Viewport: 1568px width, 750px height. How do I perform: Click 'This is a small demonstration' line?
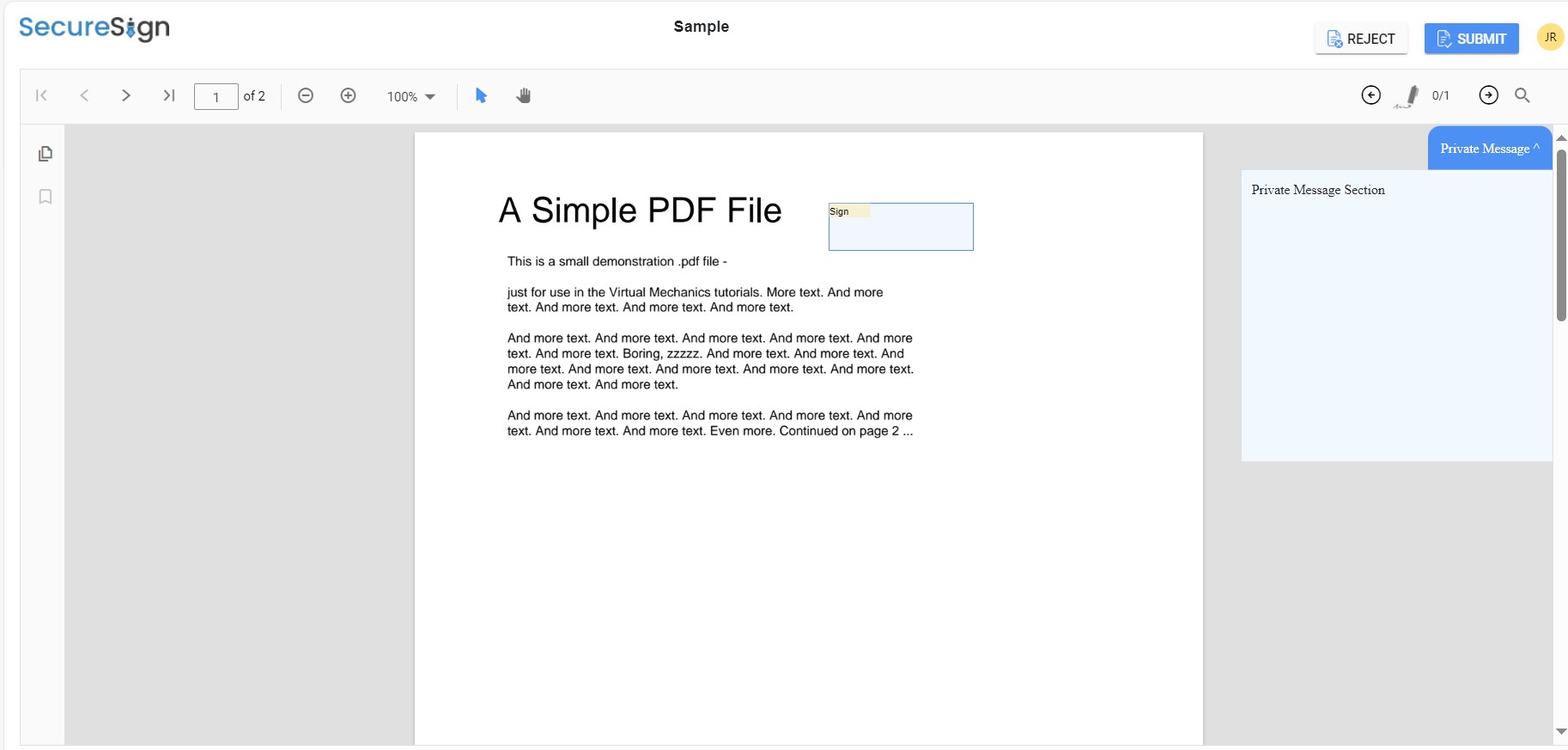[x=617, y=261]
